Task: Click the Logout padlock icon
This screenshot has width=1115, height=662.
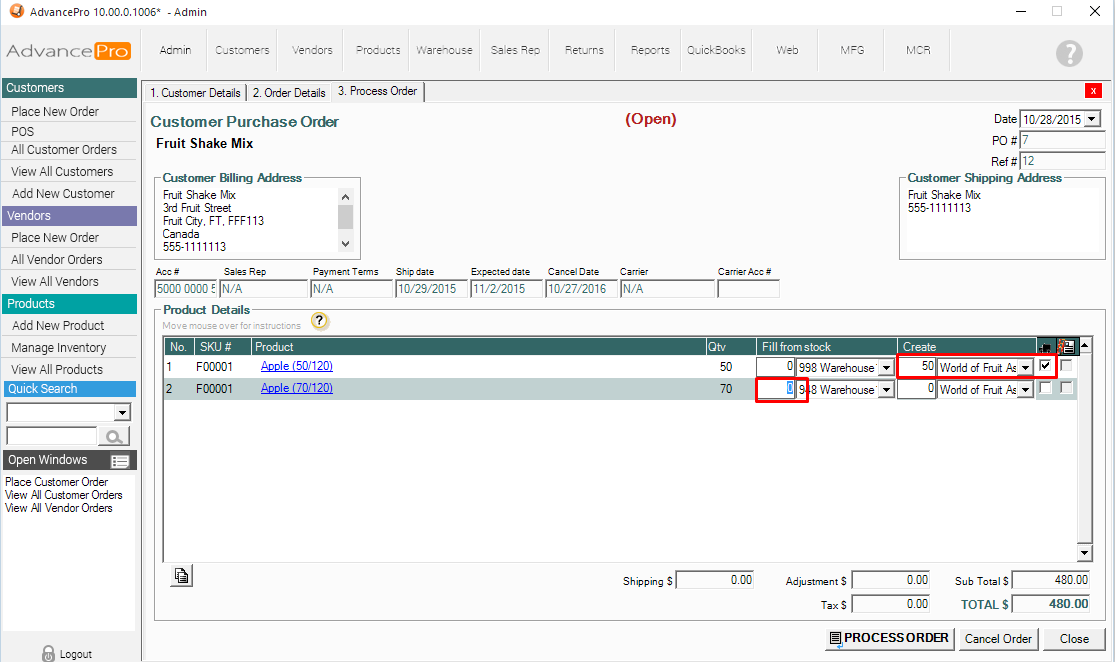Action: click(x=48, y=654)
